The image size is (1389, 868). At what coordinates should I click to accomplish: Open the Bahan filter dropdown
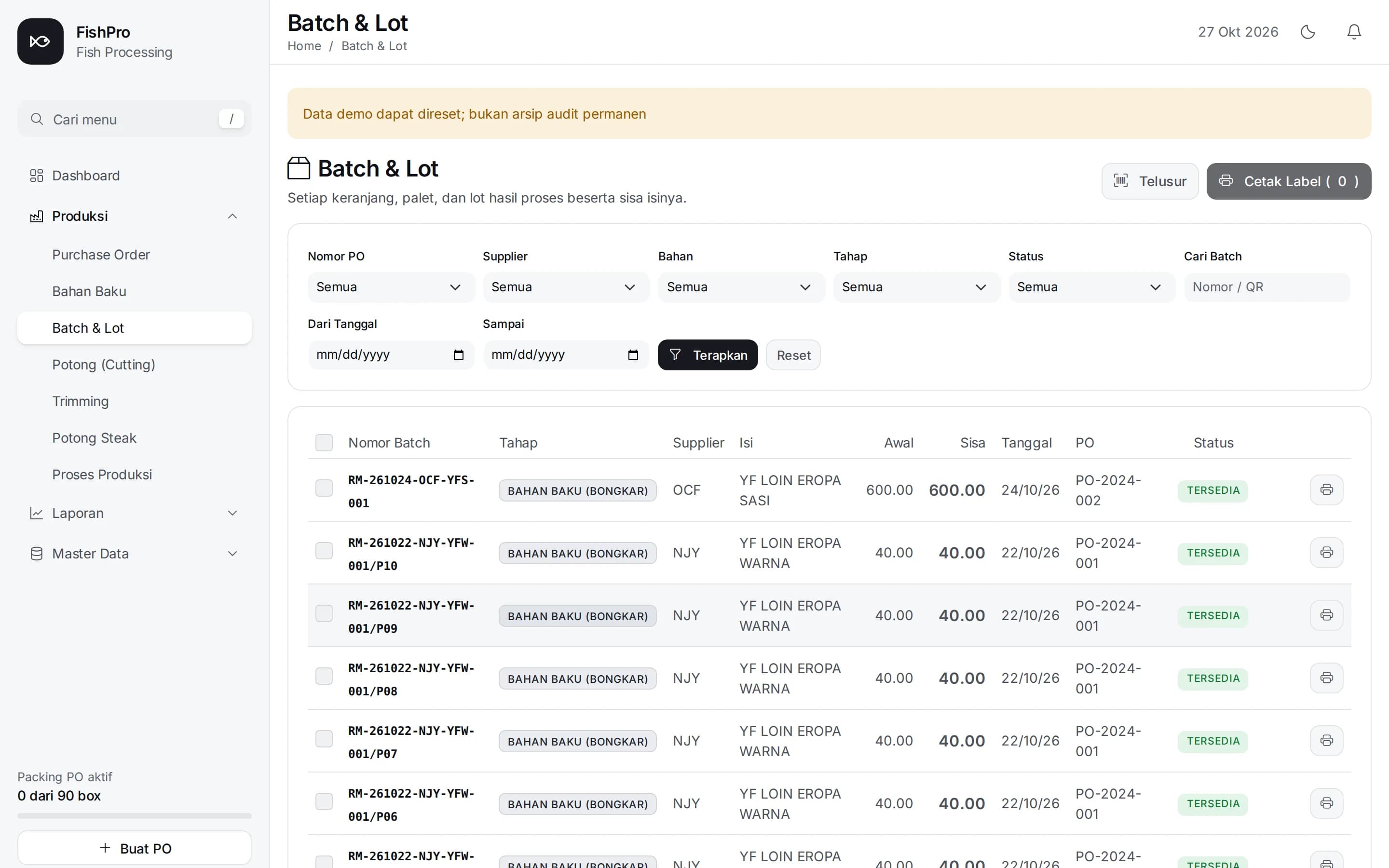click(x=742, y=287)
